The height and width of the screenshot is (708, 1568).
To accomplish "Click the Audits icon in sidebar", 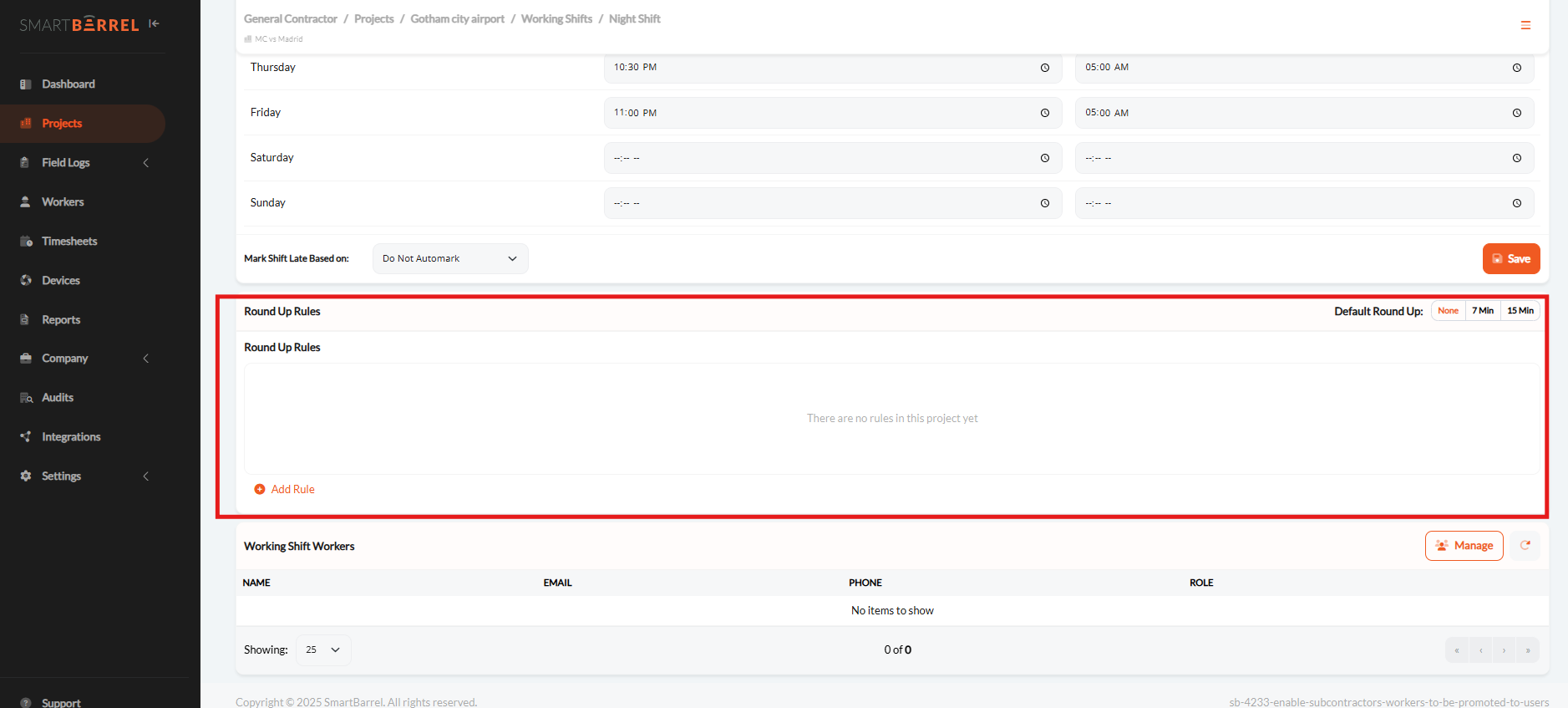I will tap(26, 398).
